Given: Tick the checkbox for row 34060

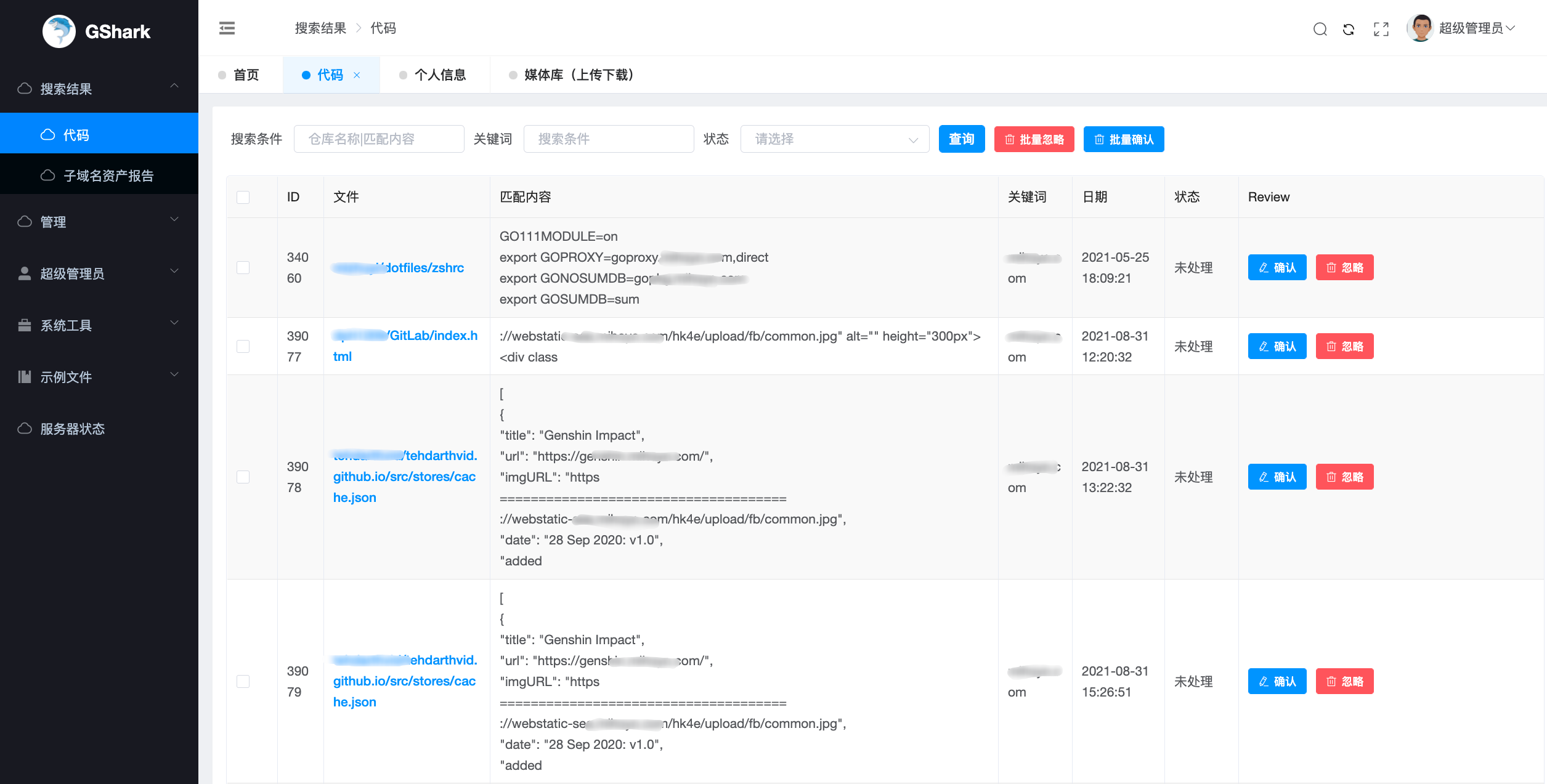Looking at the screenshot, I should (243, 268).
